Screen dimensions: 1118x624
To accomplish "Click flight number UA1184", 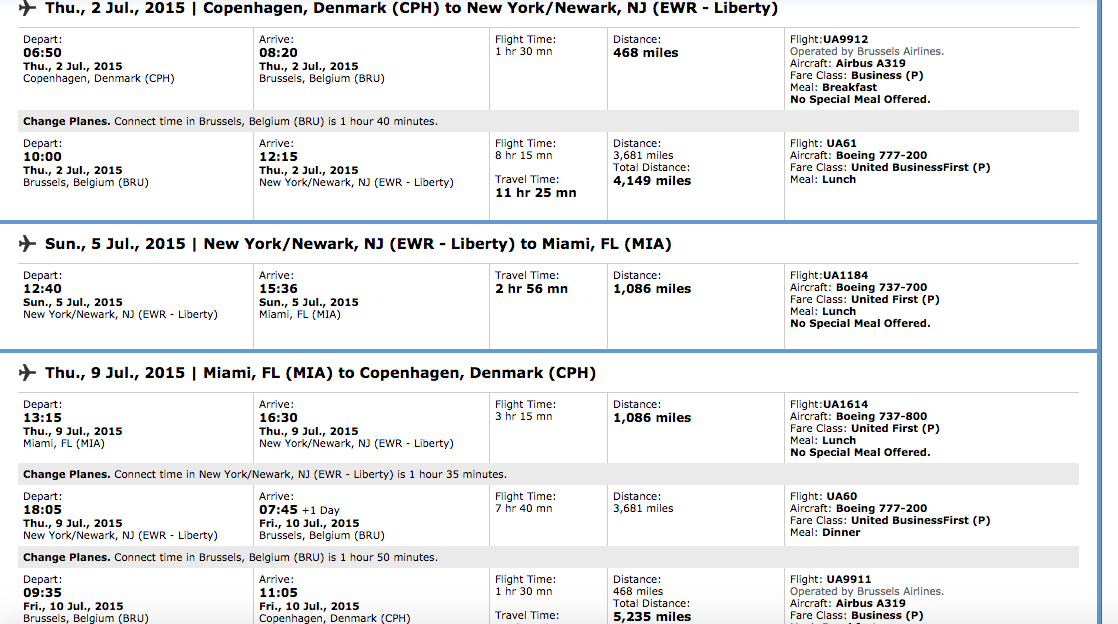I will coord(846,275).
